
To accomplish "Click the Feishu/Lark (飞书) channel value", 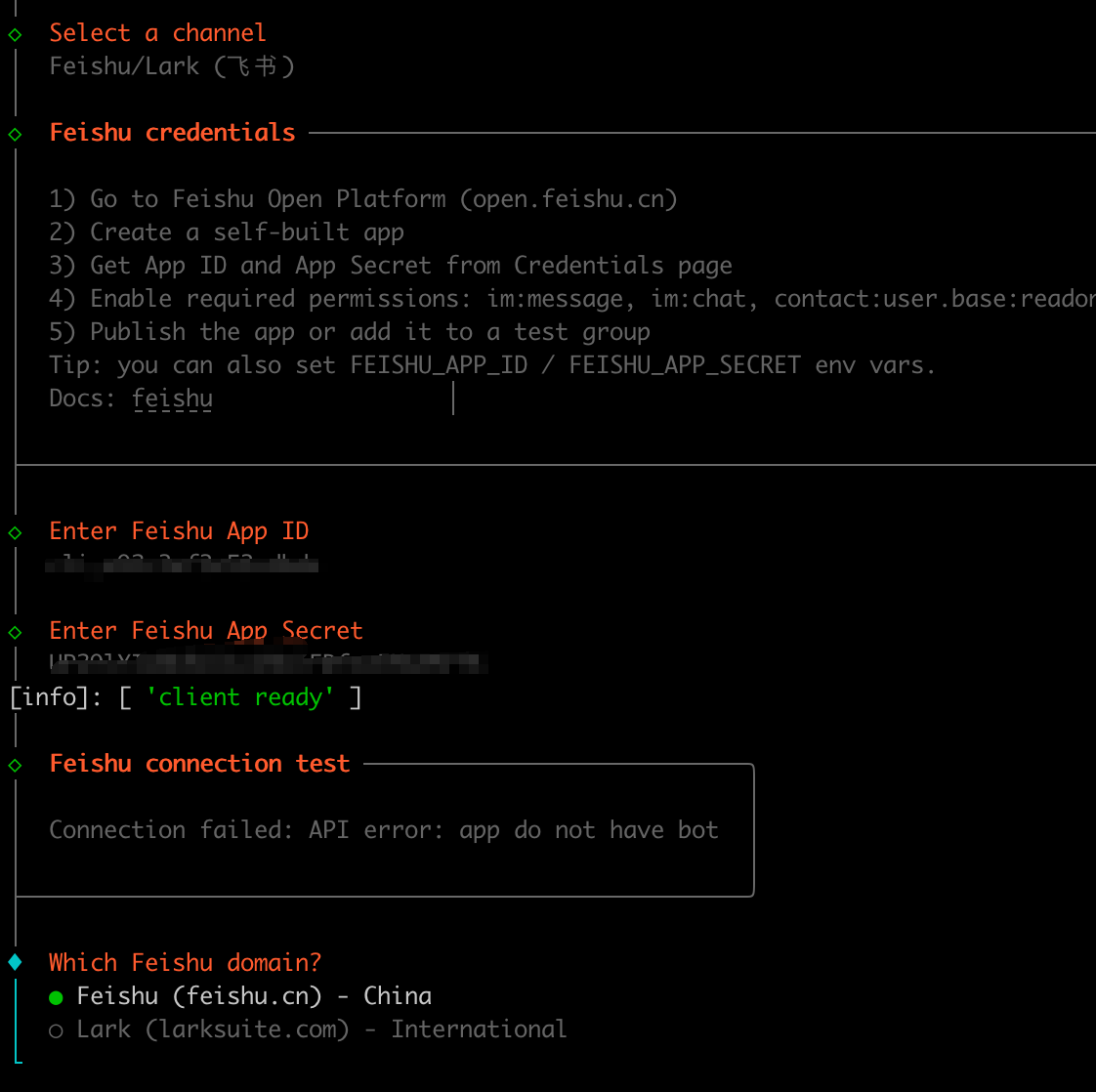I will 172,66.
